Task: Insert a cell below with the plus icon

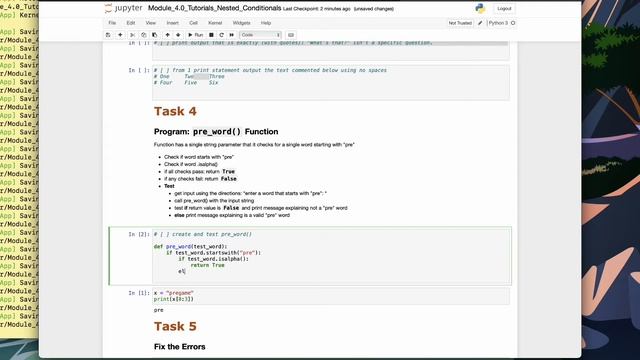Action: point(120,35)
